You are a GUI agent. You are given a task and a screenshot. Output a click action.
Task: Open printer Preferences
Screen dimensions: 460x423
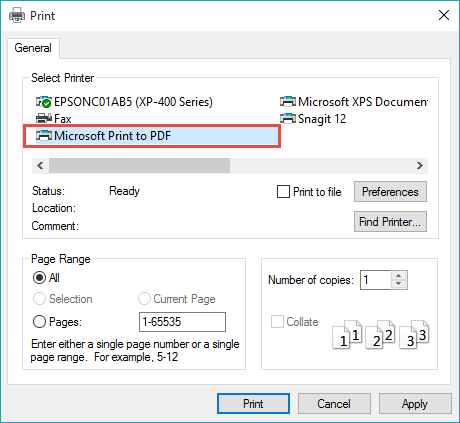coord(390,192)
